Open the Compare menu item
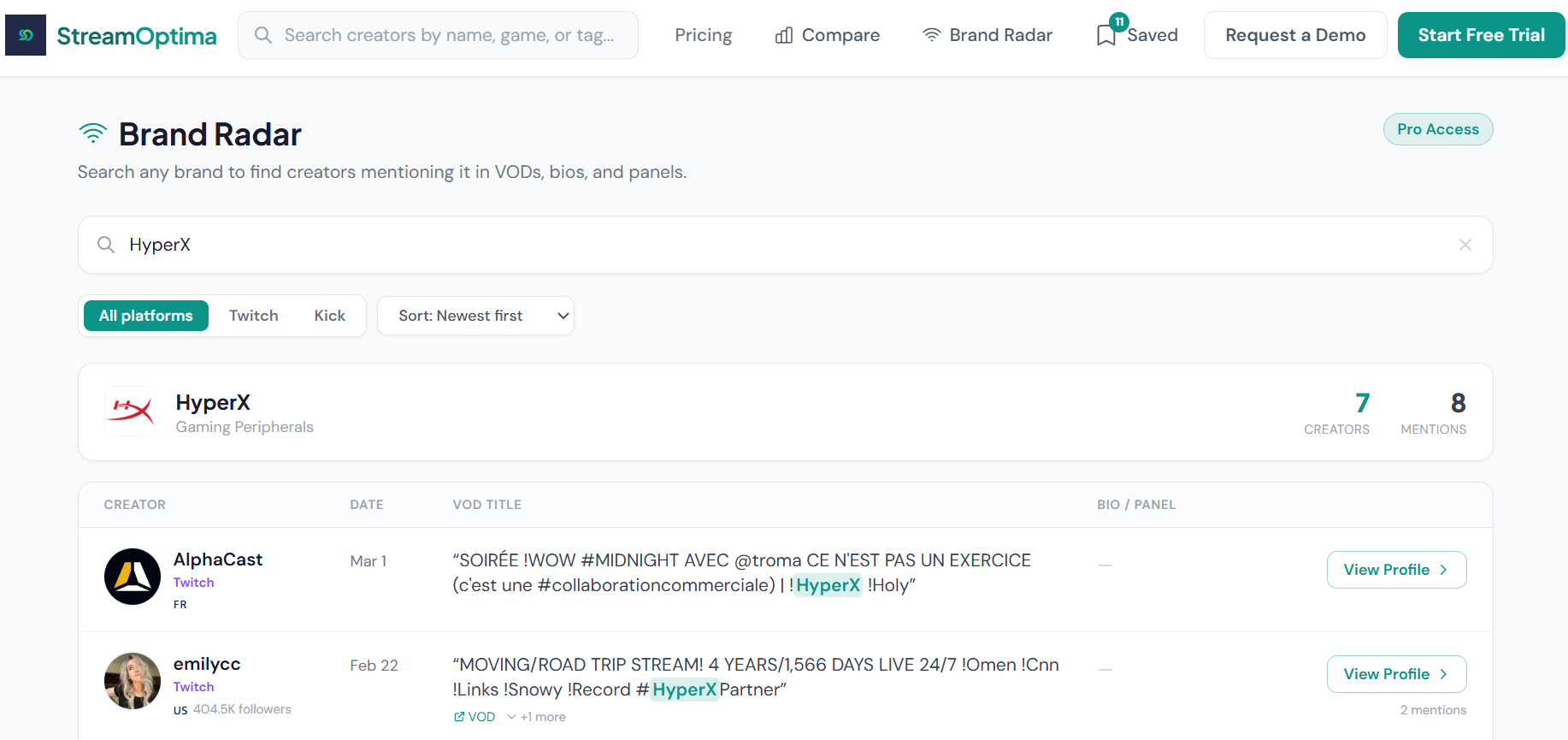Image resolution: width=1568 pixels, height=740 pixels. [827, 35]
